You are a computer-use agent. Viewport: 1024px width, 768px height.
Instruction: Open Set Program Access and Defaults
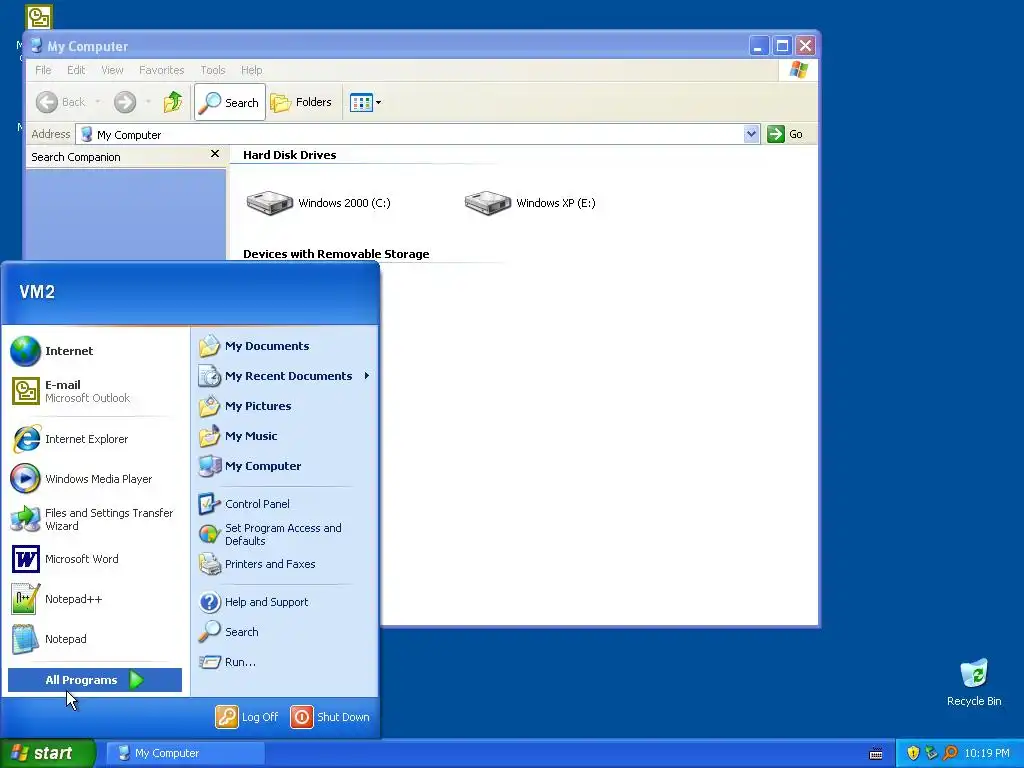(285, 534)
